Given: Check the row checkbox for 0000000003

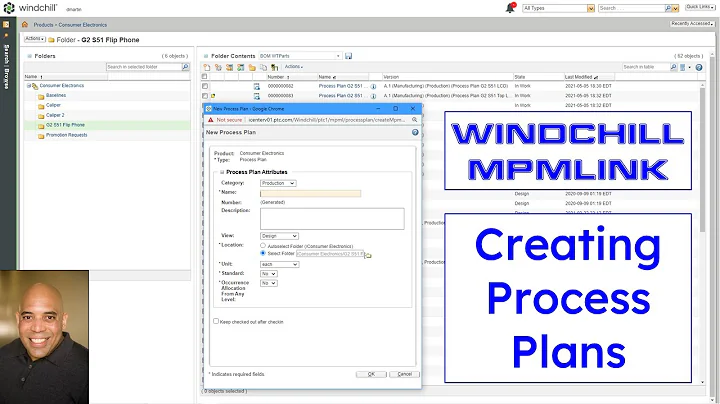Looking at the screenshot, I should click(205, 95).
